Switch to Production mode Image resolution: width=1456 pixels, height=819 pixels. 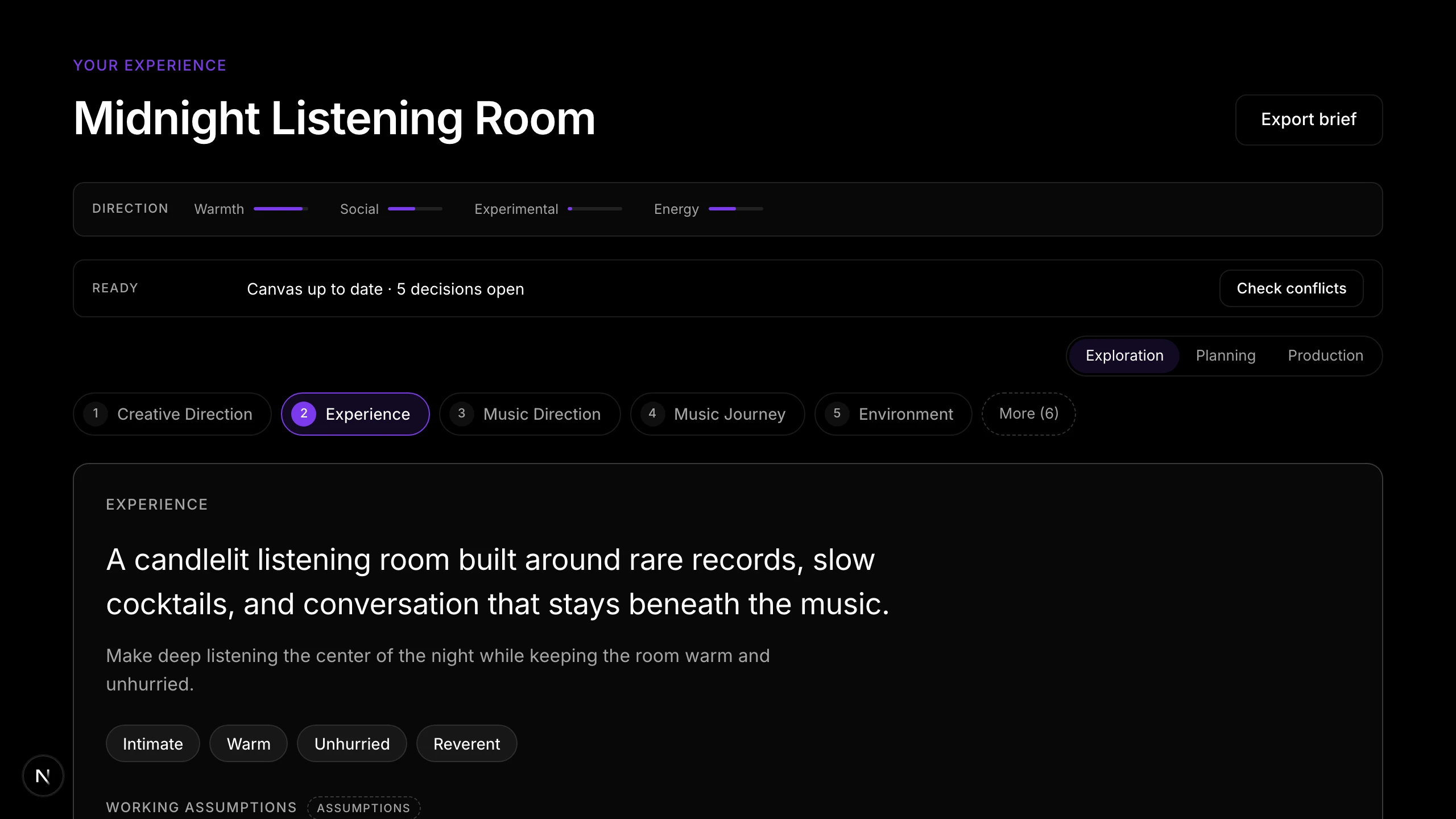point(1325,355)
